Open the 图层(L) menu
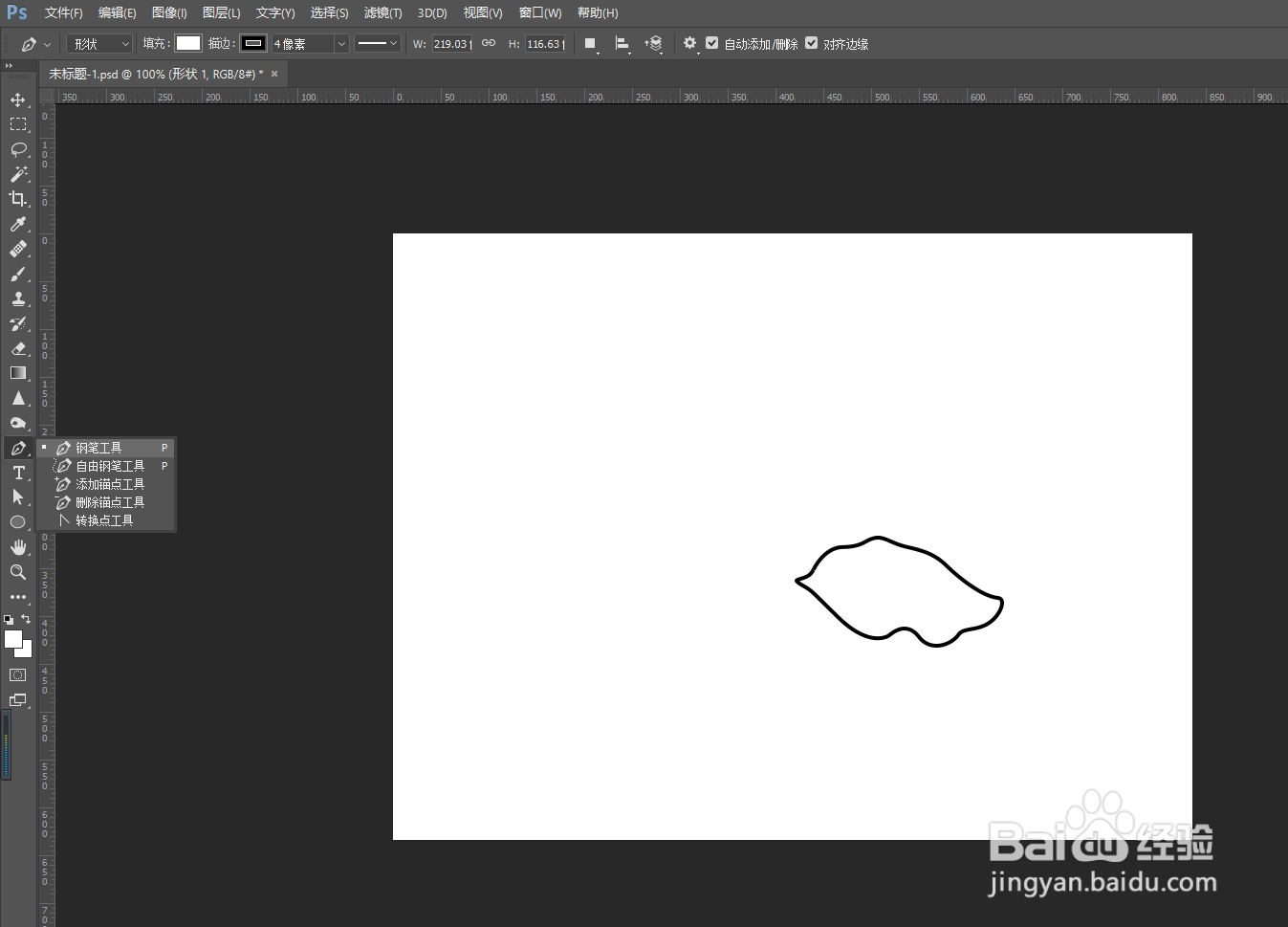Viewport: 1288px width, 927px height. tap(222, 13)
